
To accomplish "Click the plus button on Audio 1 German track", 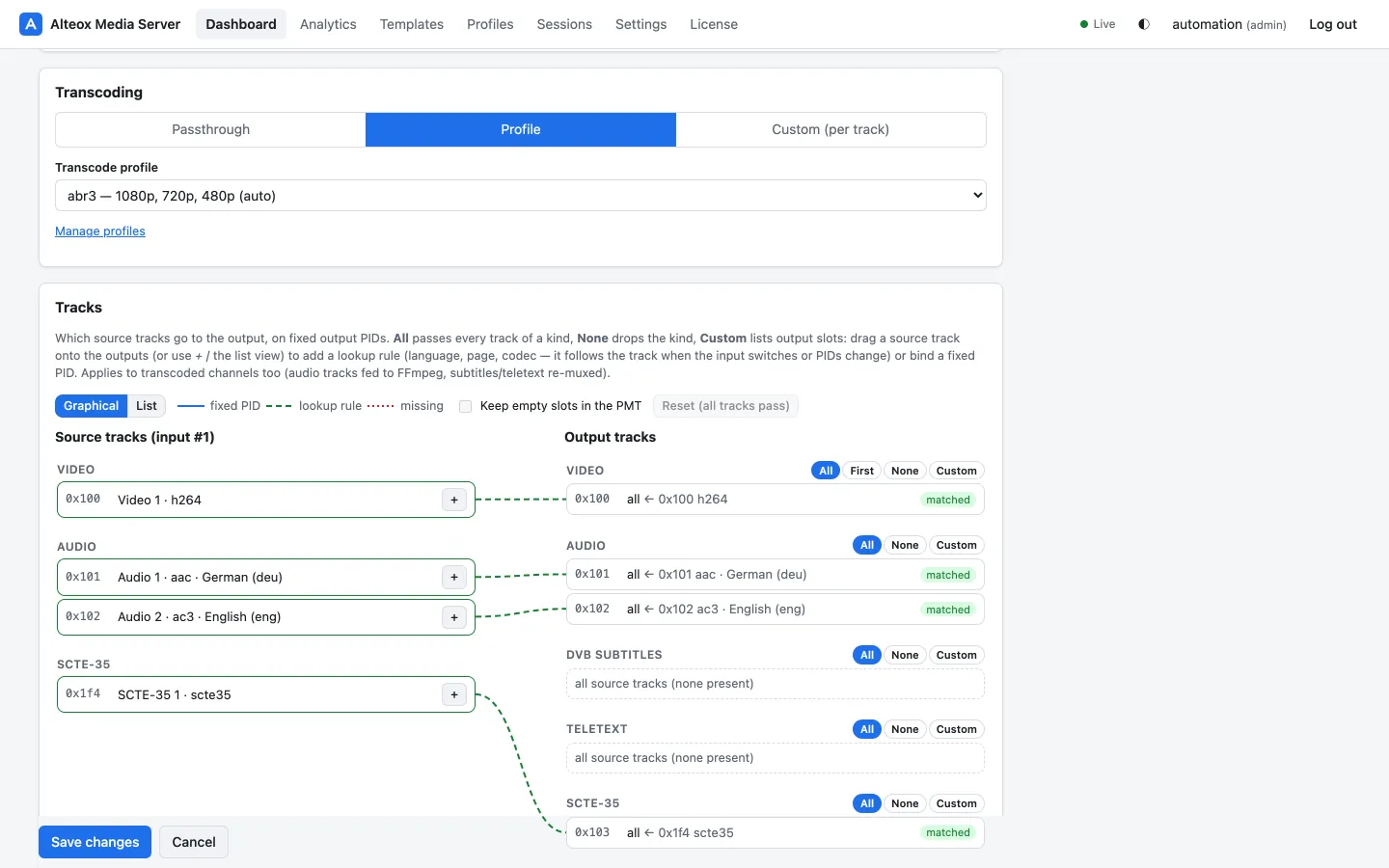I will click(454, 578).
